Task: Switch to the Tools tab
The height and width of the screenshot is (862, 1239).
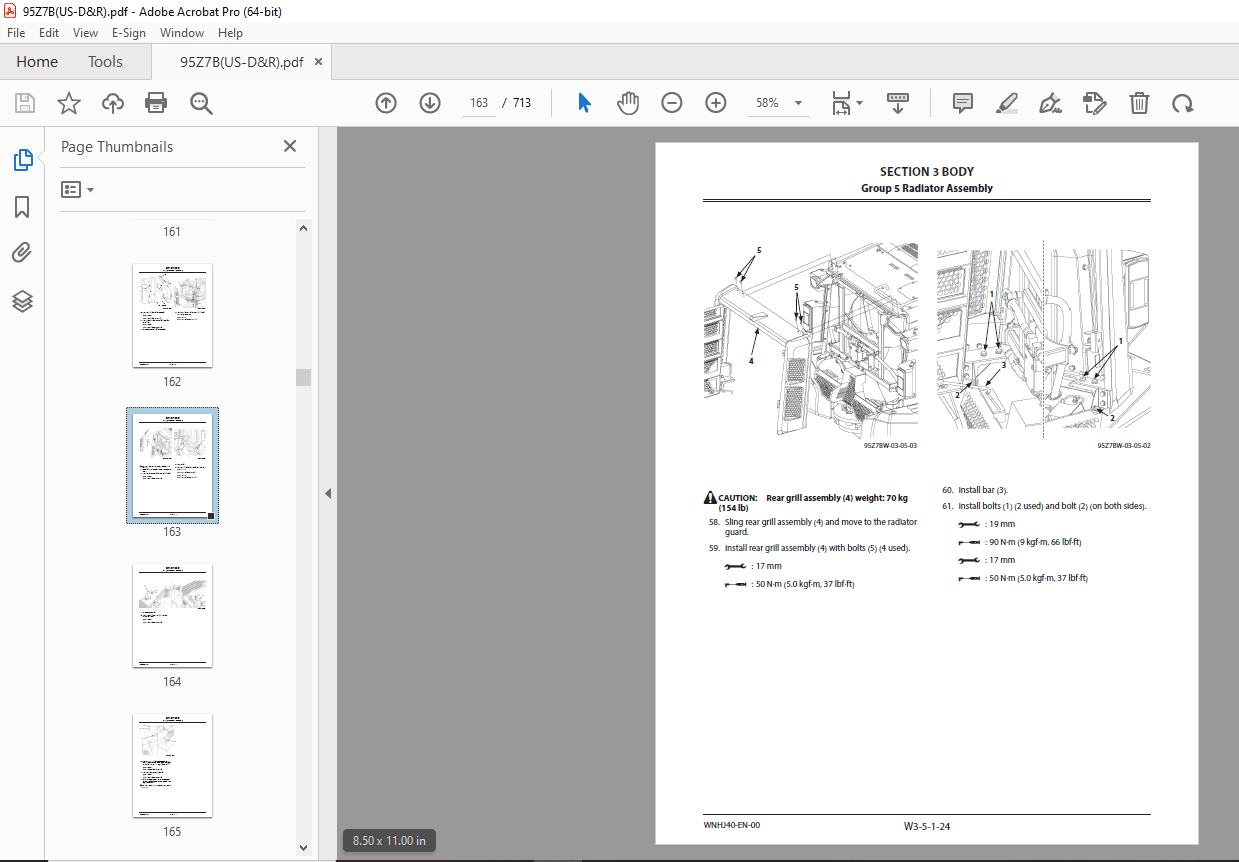Action: [x=105, y=61]
